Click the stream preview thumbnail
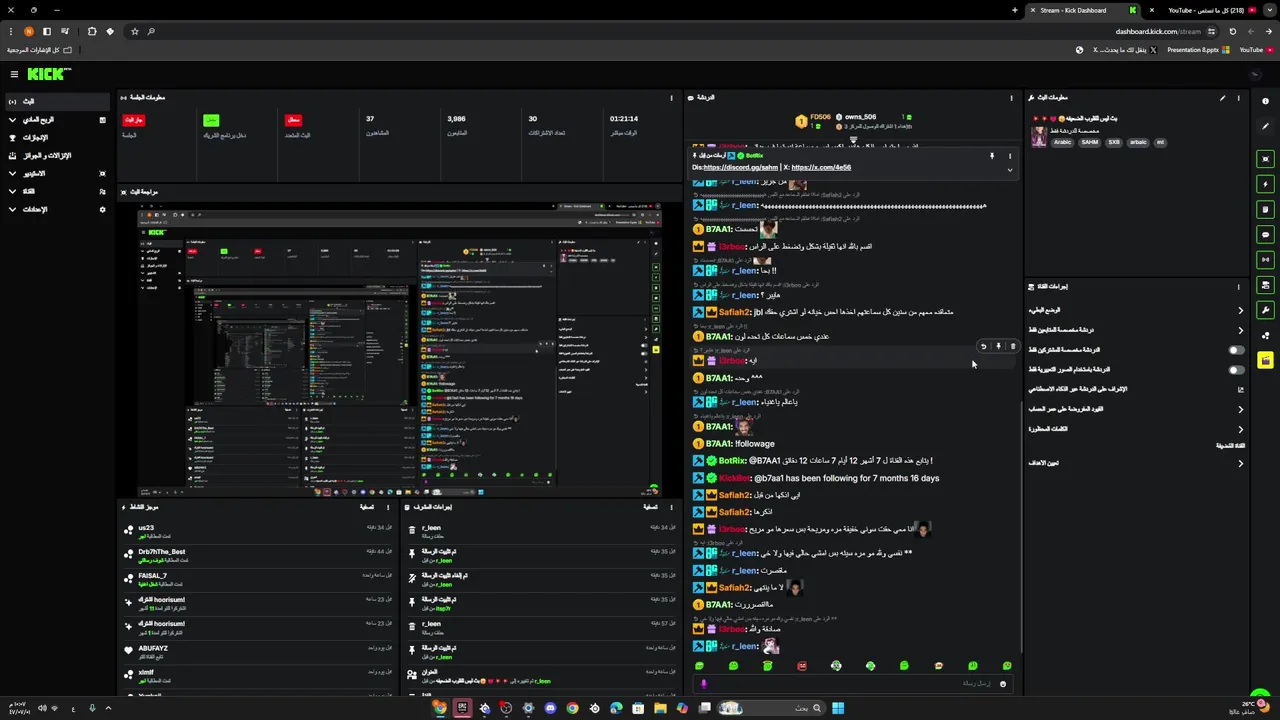 (400, 349)
